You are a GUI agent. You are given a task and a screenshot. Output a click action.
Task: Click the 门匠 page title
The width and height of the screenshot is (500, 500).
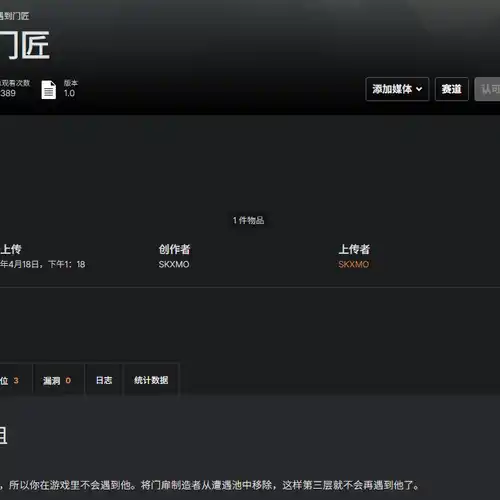click(25, 45)
